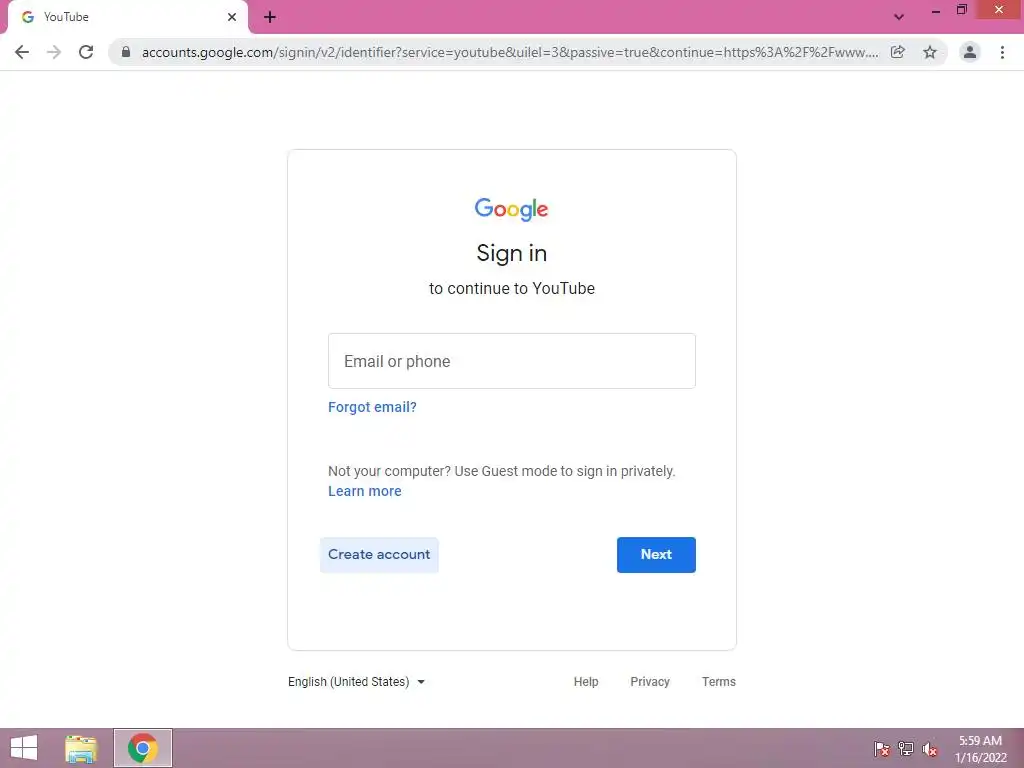Click the lock site info icon

tap(126, 52)
